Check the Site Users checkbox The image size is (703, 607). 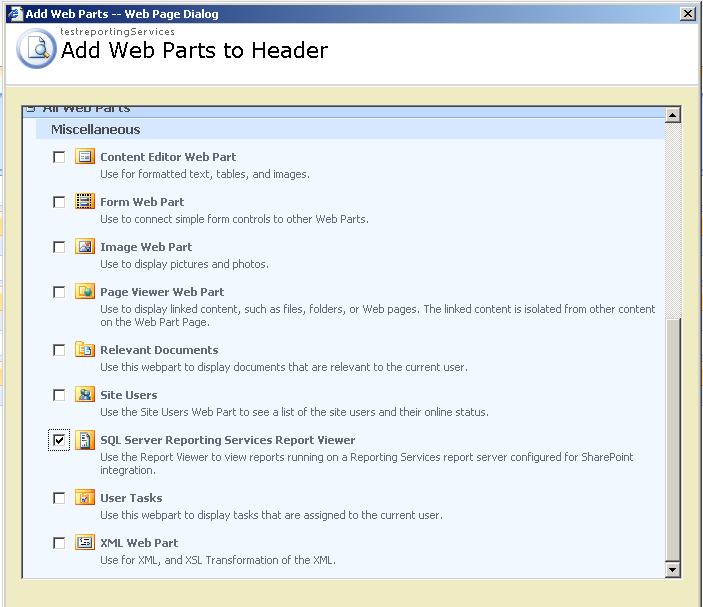pos(59,395)
